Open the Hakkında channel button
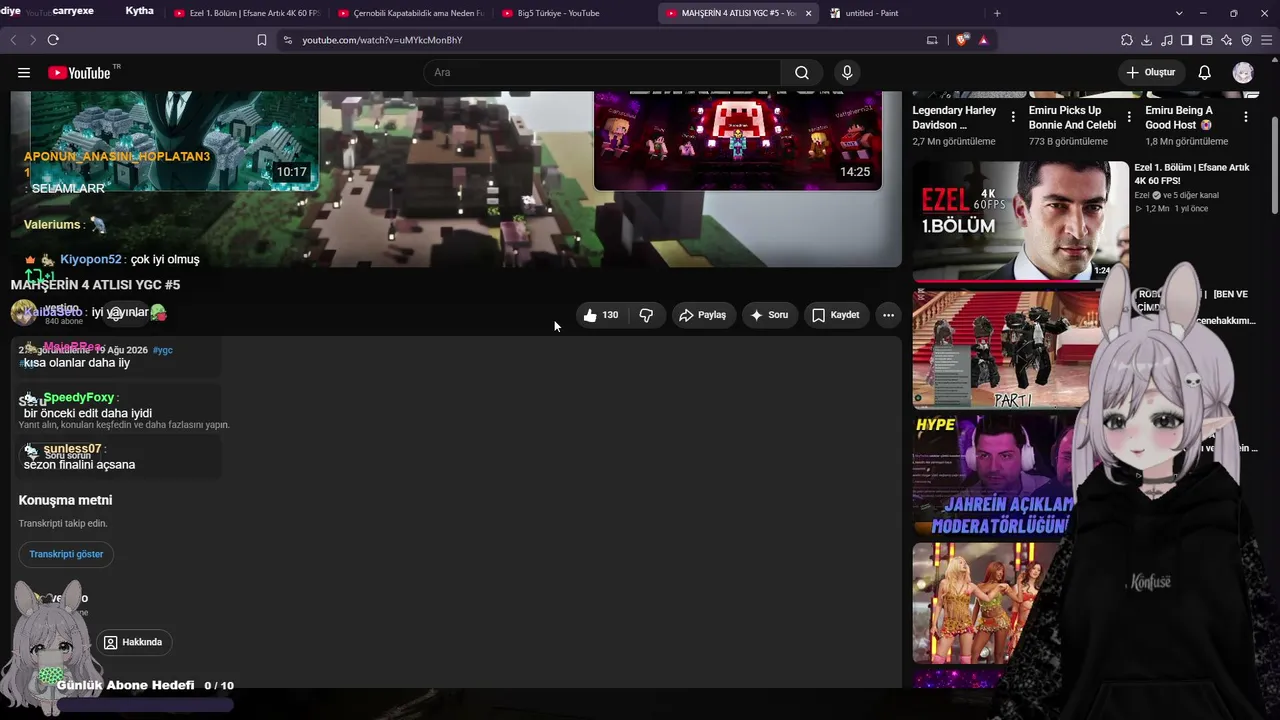 tap(133, 642)
